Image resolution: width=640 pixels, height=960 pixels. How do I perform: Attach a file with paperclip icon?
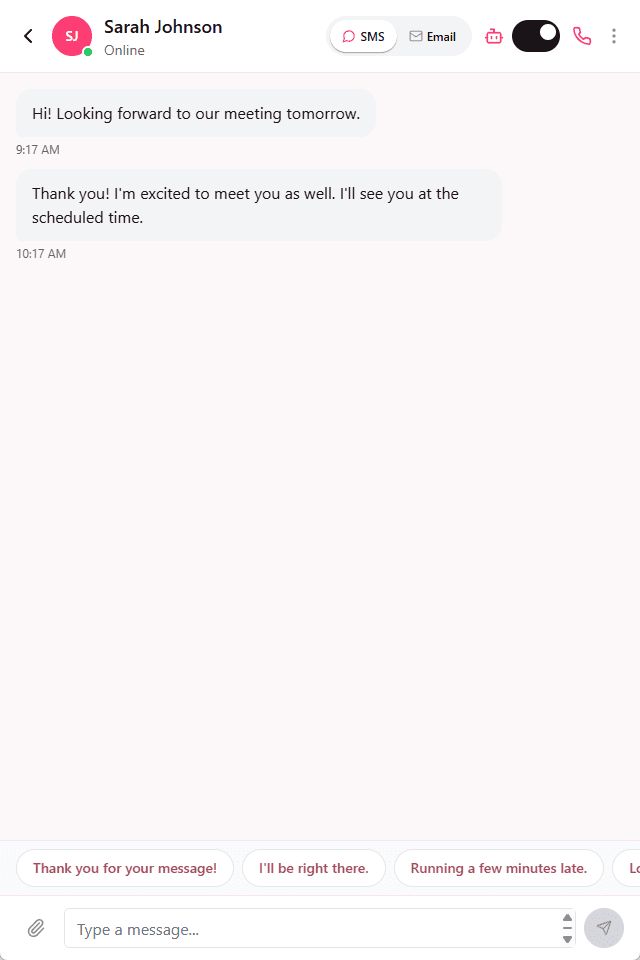coord(36,928)
